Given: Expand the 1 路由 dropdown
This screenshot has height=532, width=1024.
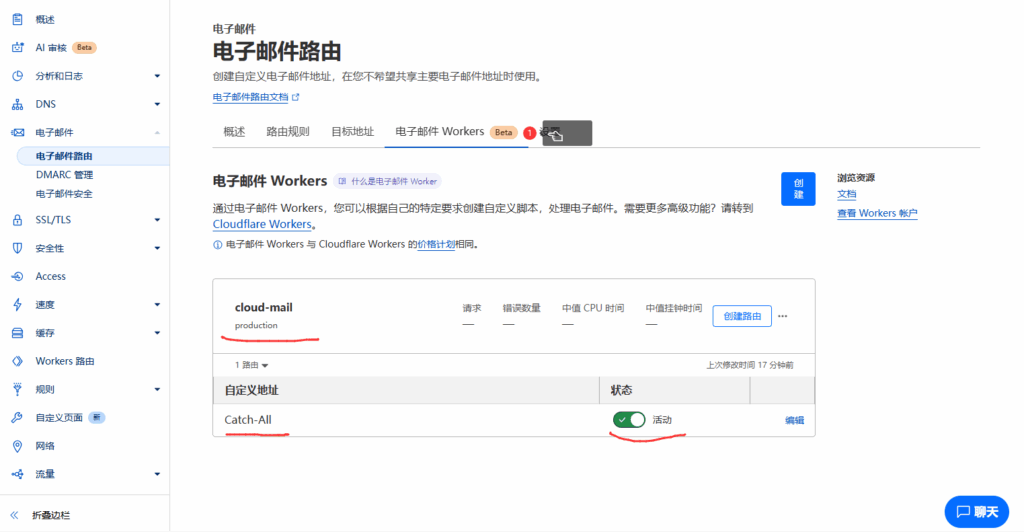Looking at the screenshot, I should [251, 366].
